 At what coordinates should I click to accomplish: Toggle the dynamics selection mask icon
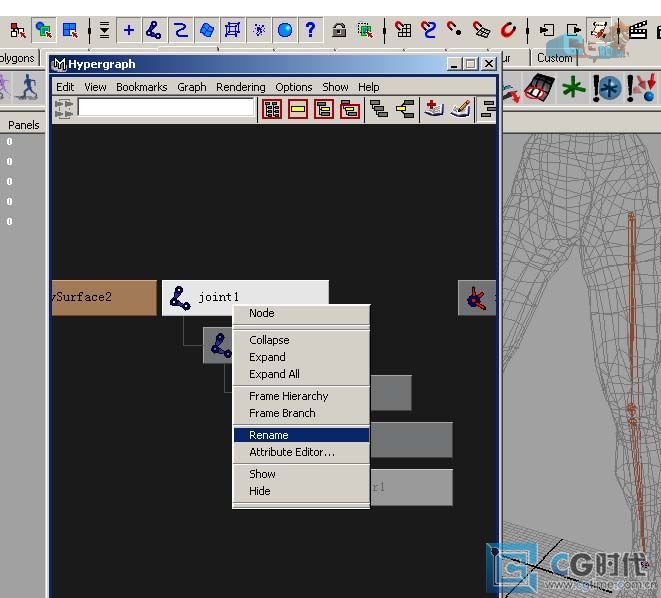tap(259, 30)
